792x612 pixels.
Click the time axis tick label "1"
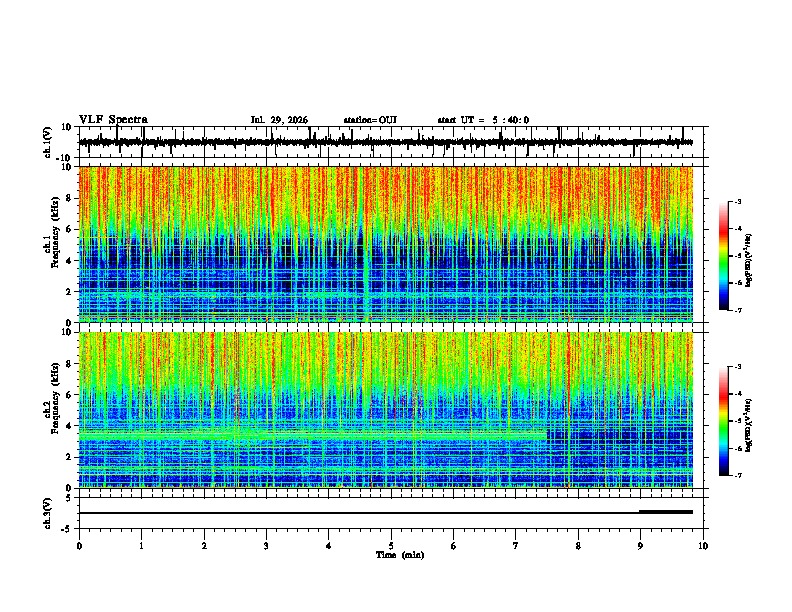point(141,545)
